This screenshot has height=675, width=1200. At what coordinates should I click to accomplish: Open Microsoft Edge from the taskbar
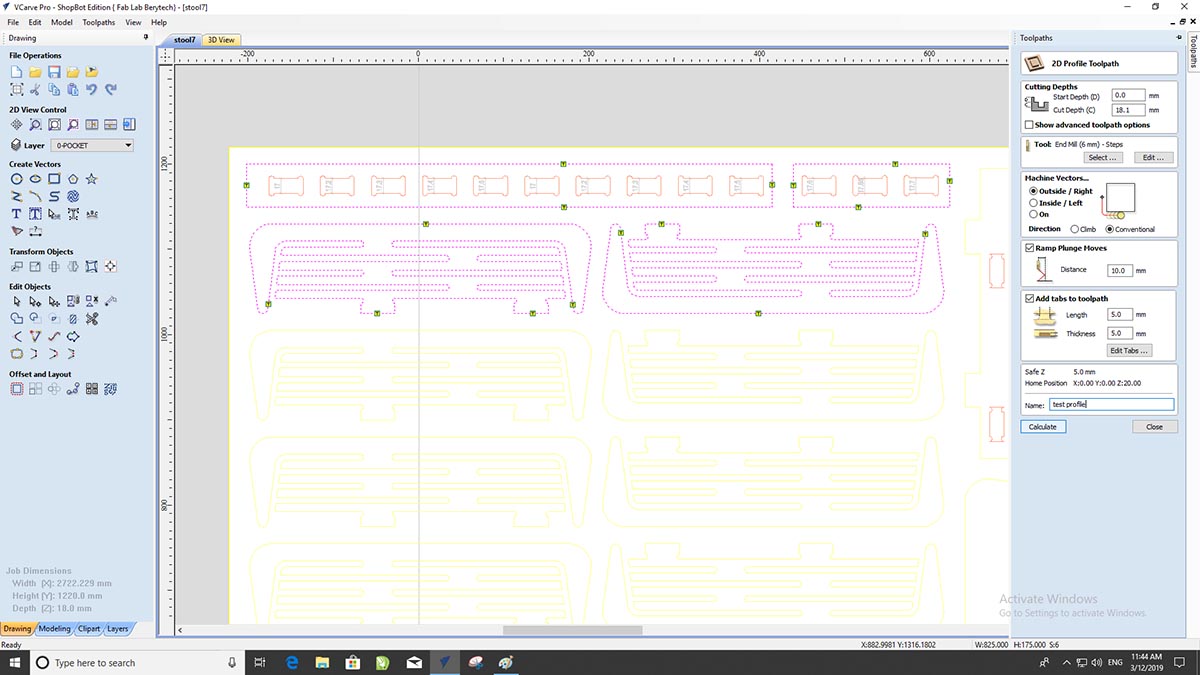(x=294, y=662)
